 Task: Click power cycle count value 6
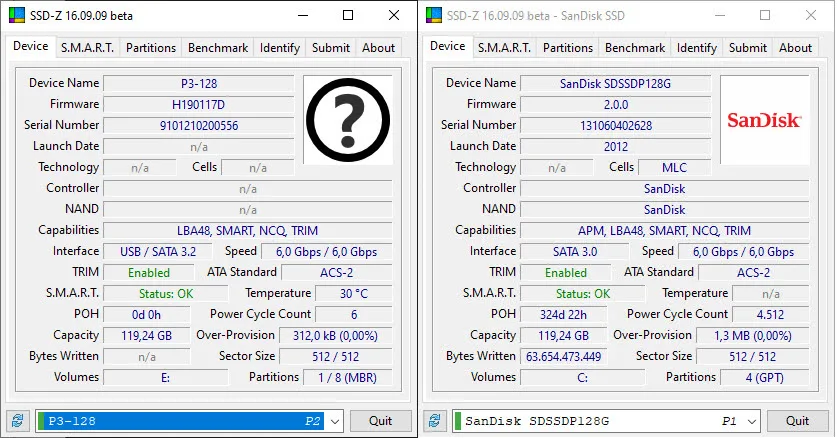[x=354, y=314]
